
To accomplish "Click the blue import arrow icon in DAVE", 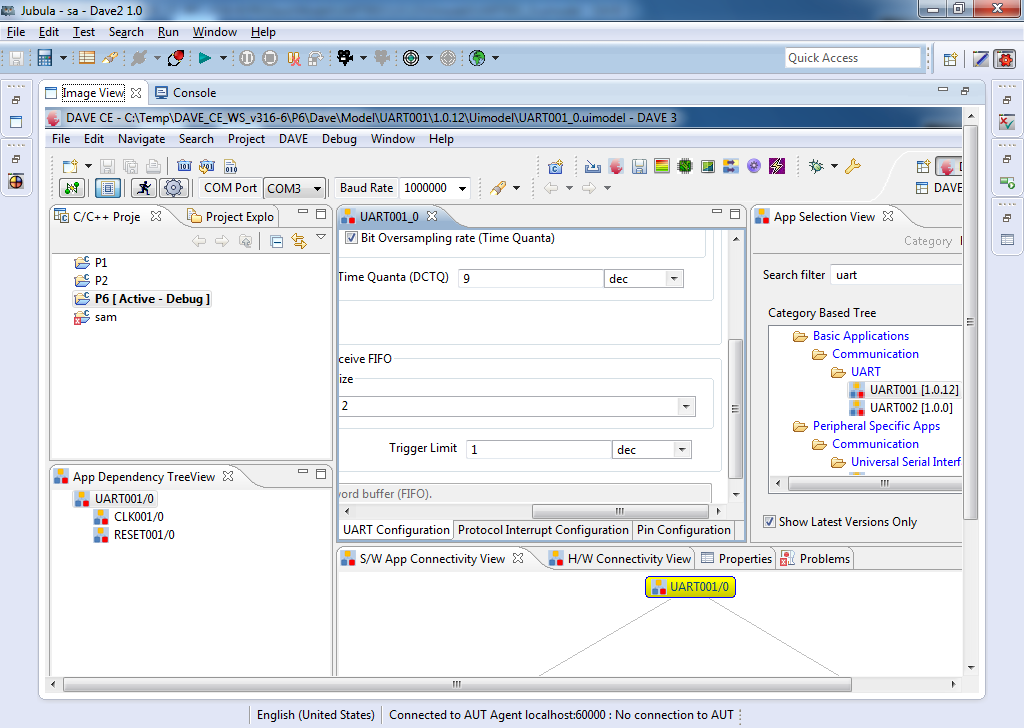I will (593, 166).
